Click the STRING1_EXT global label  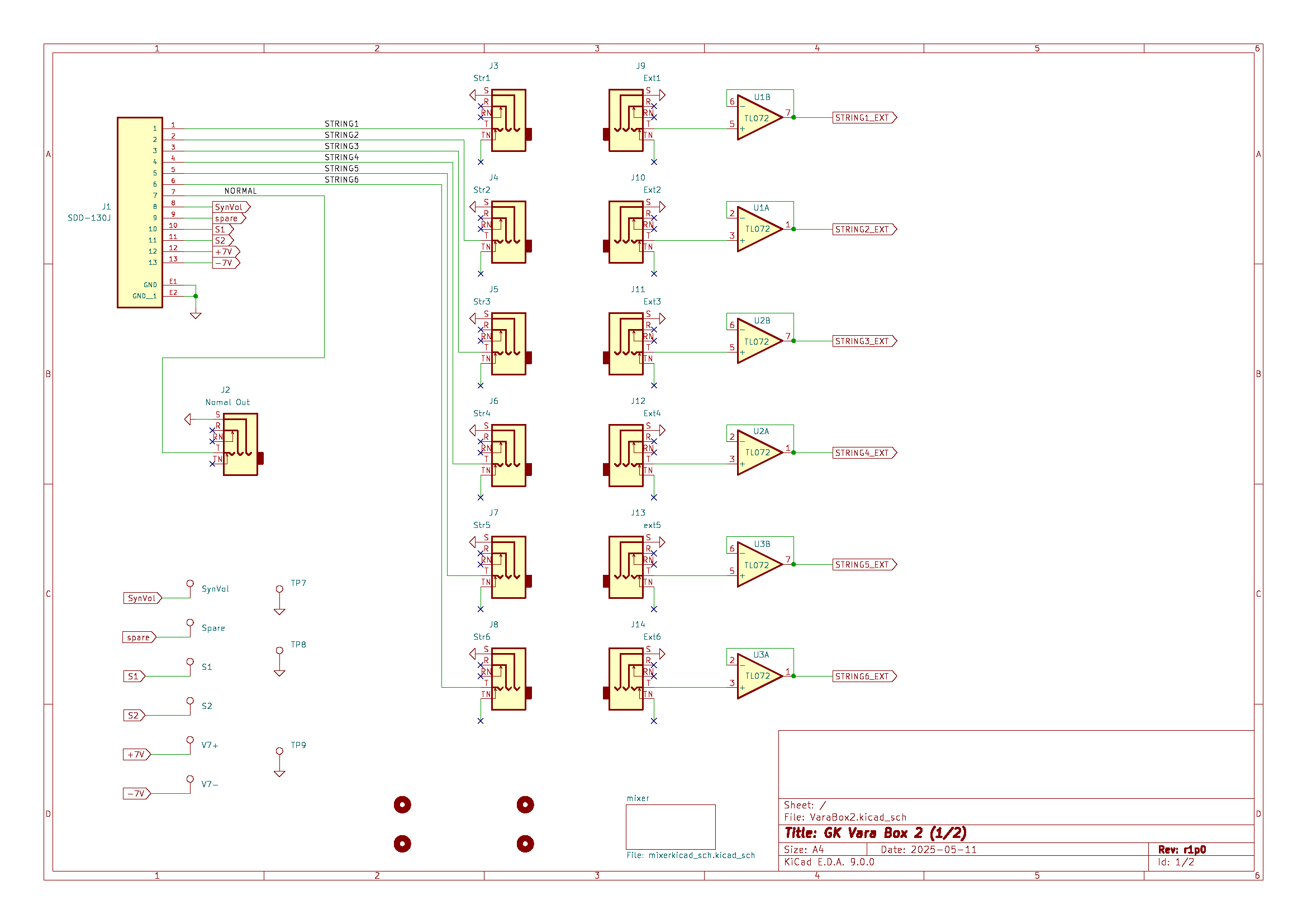(x=863, y=118)
